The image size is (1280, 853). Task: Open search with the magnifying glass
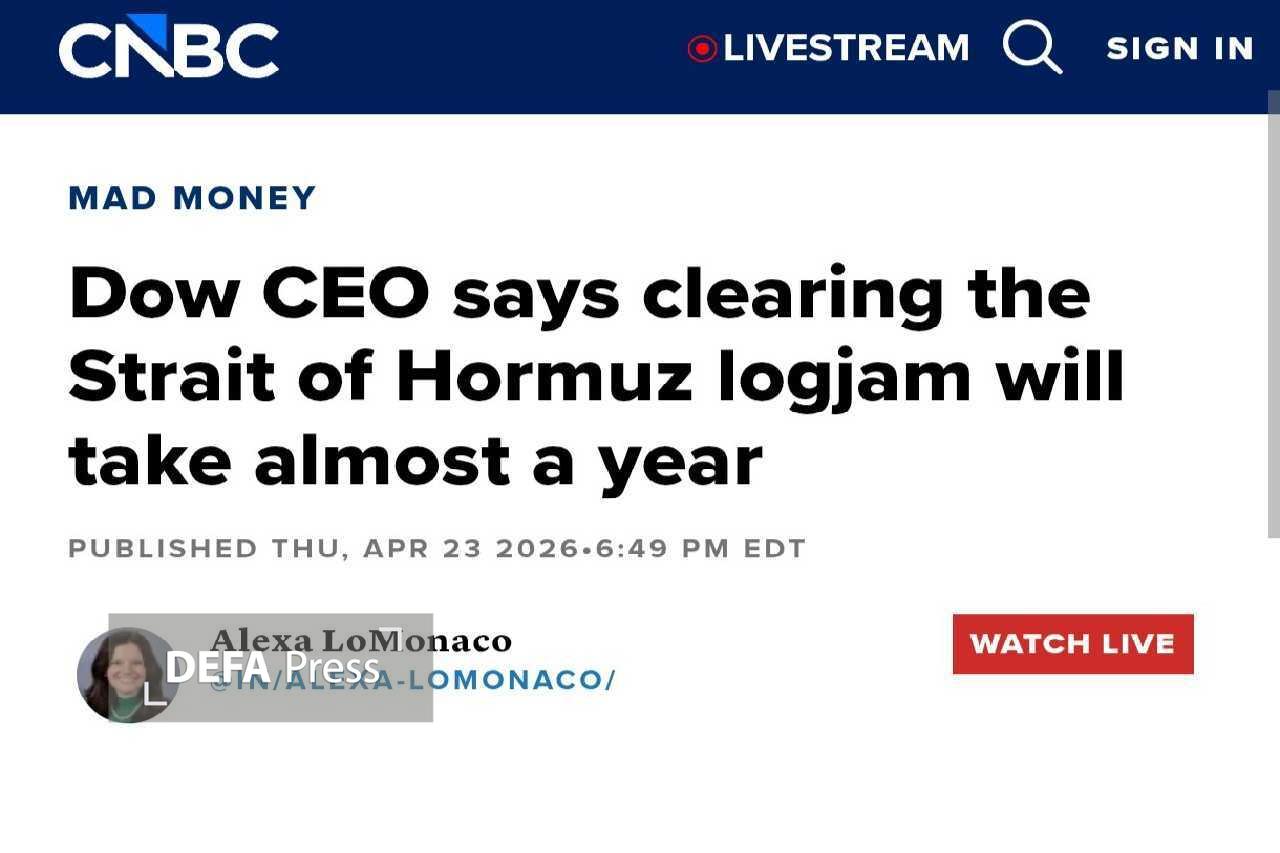point(1031,47)
